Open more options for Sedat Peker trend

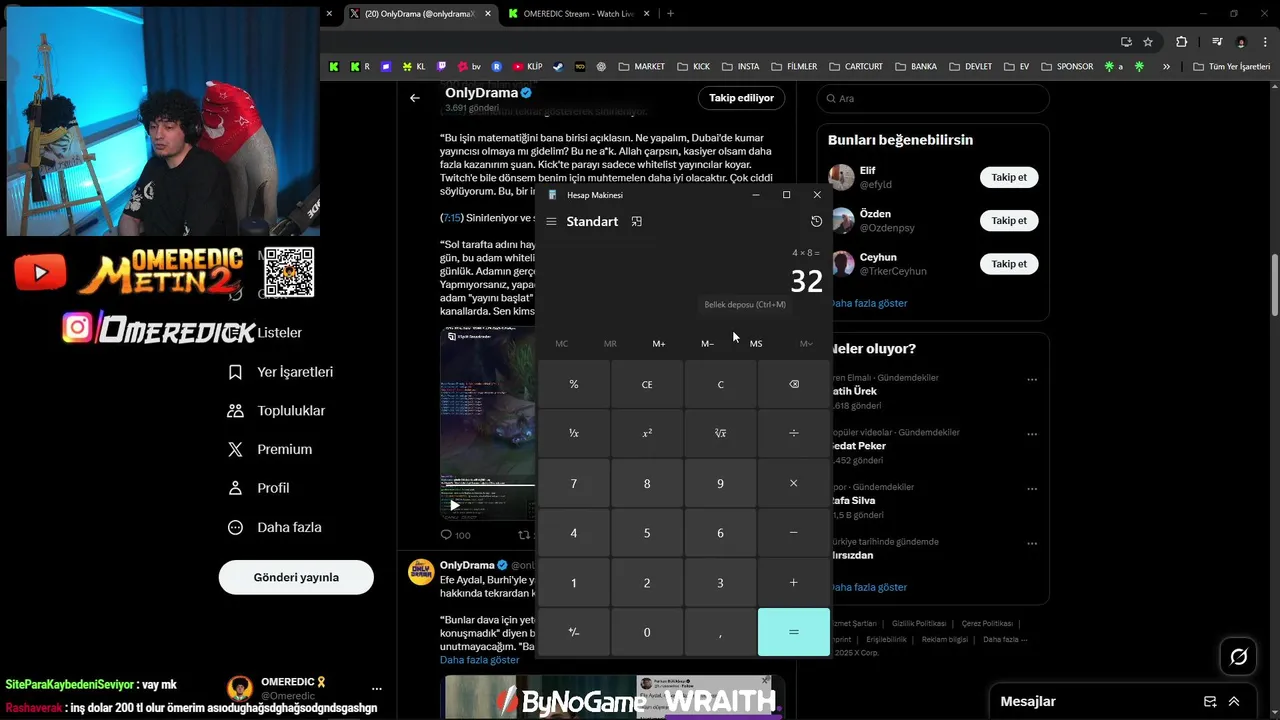(x=1032, y=435)
